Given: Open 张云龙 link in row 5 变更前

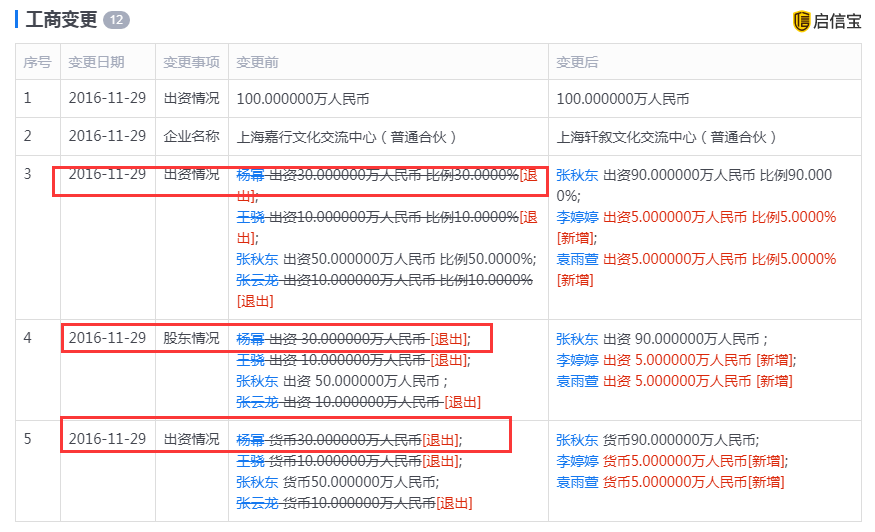Looking at the screenshot, I should click(257, 504).
